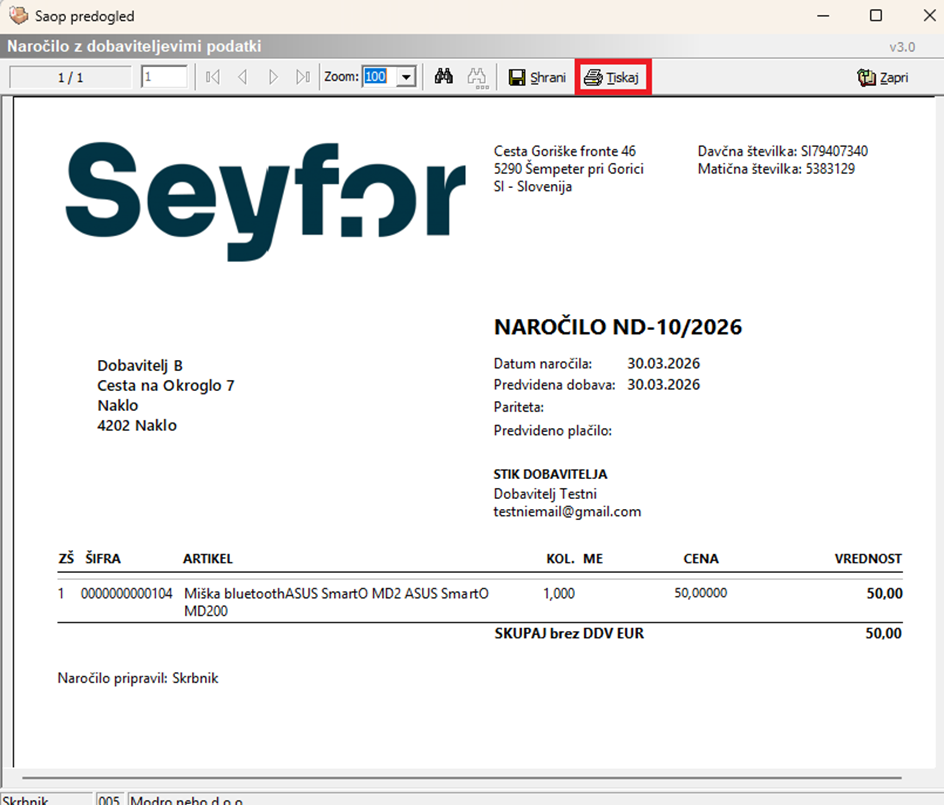Save the preview with Shrani
Screen dimensions: 944x805
tap(537, 77)
